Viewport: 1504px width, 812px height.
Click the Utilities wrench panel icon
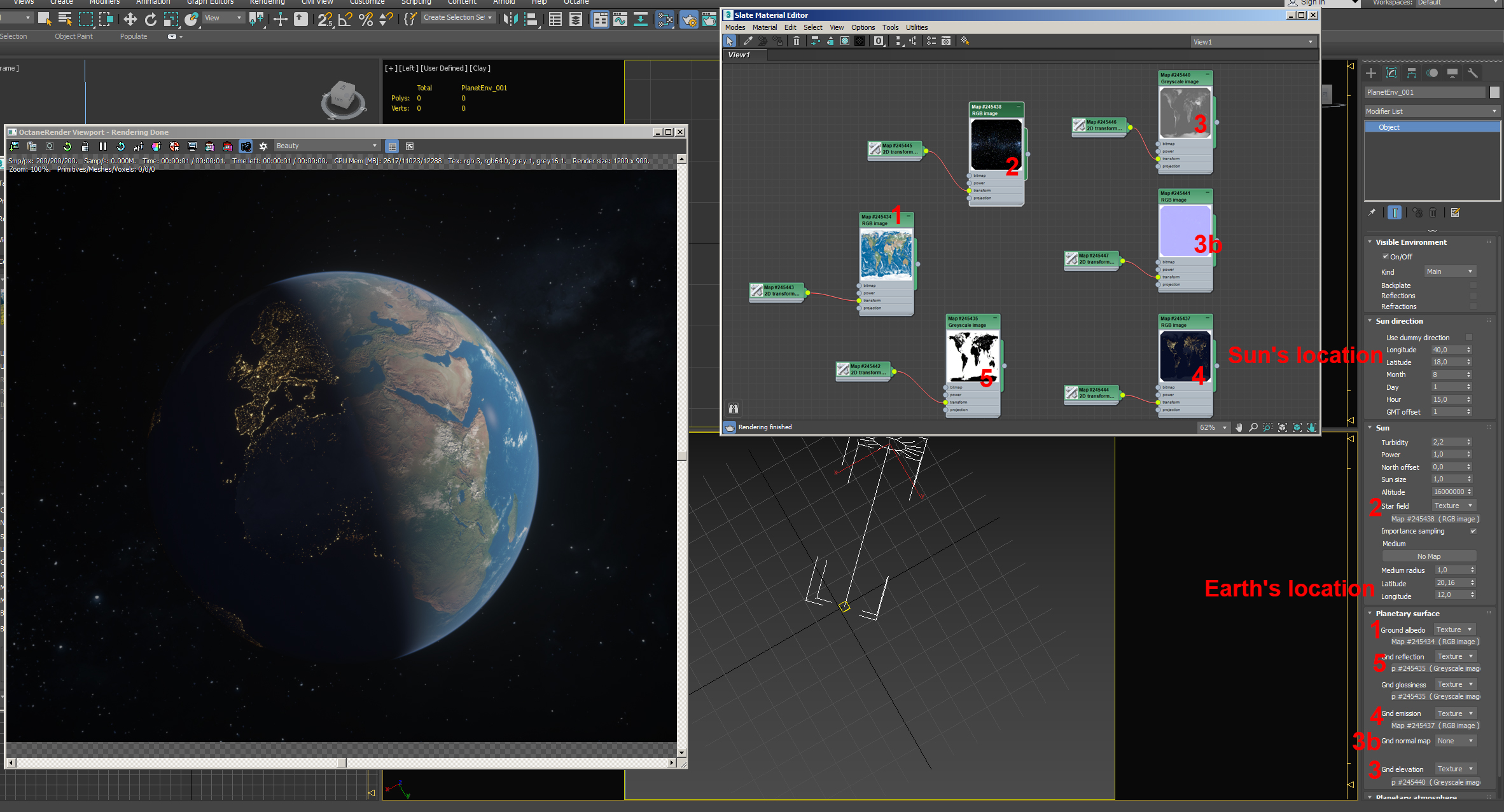tap(1472, 73)
